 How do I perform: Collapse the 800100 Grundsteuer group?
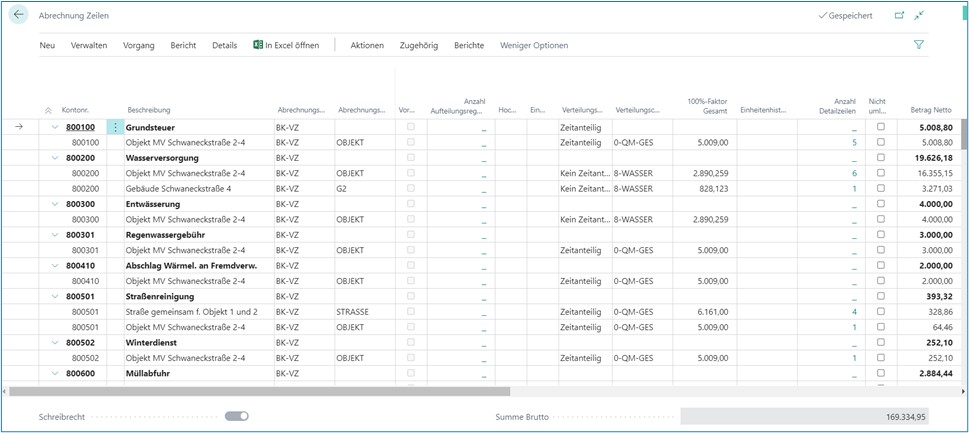tap(55, 128)
